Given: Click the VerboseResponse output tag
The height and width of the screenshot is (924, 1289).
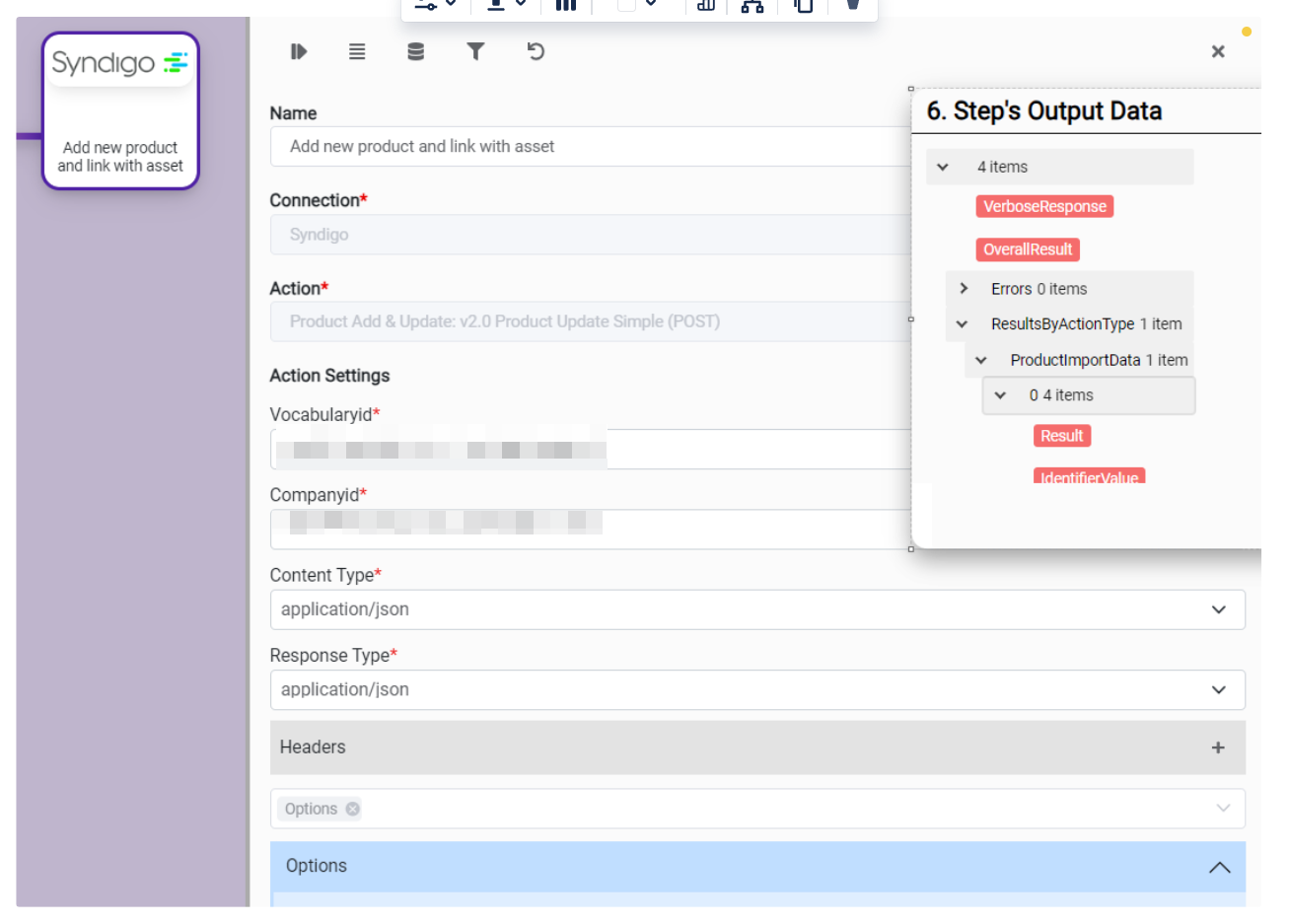Looking at the screenshot, I should [1044, 206].
